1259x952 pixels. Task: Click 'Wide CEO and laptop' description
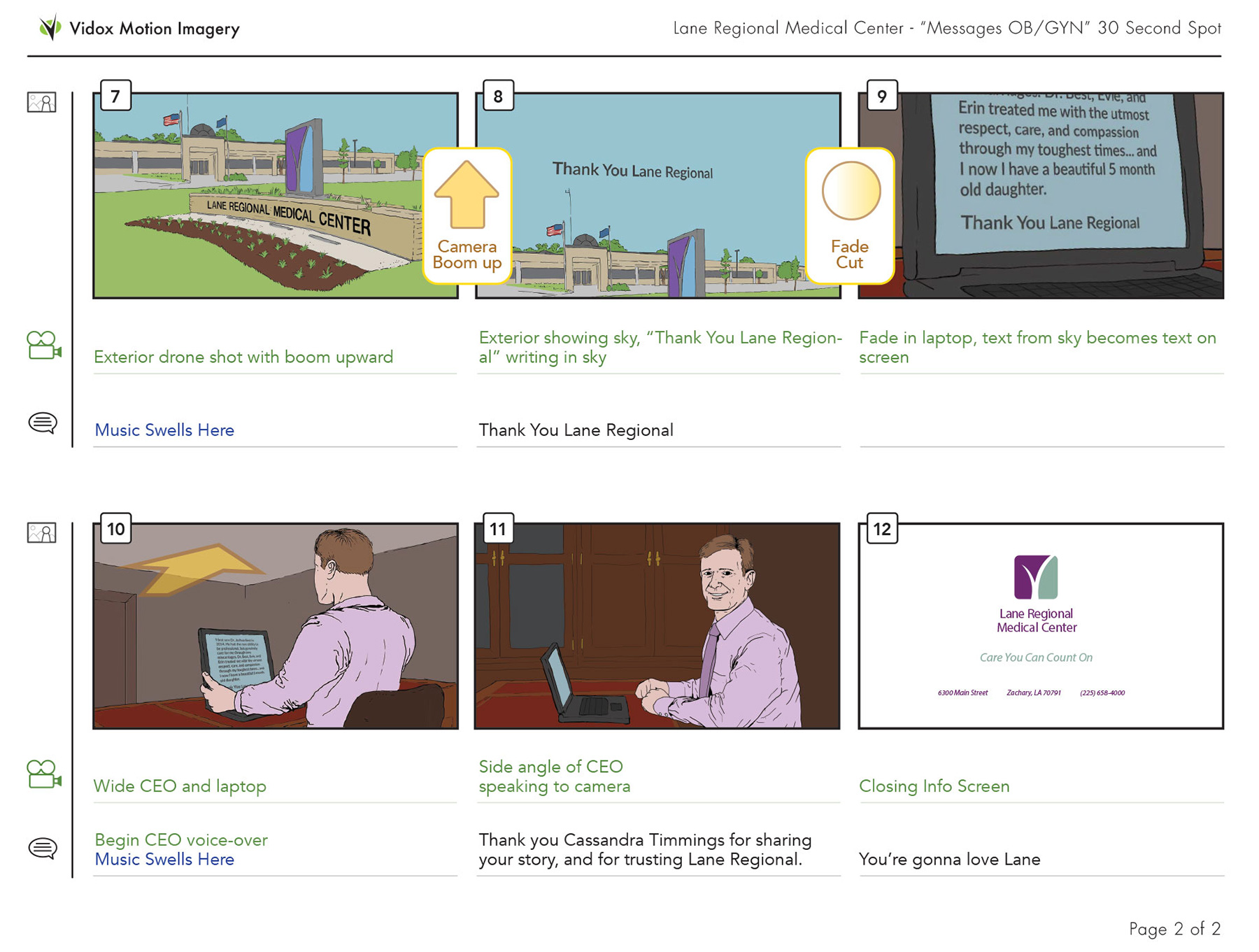point(180,786)
